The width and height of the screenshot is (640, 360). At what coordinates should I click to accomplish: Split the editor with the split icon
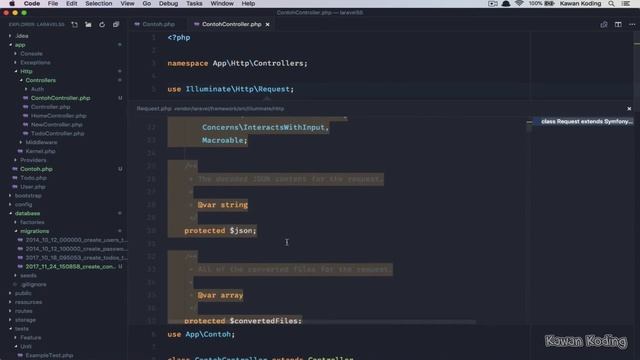618,24
